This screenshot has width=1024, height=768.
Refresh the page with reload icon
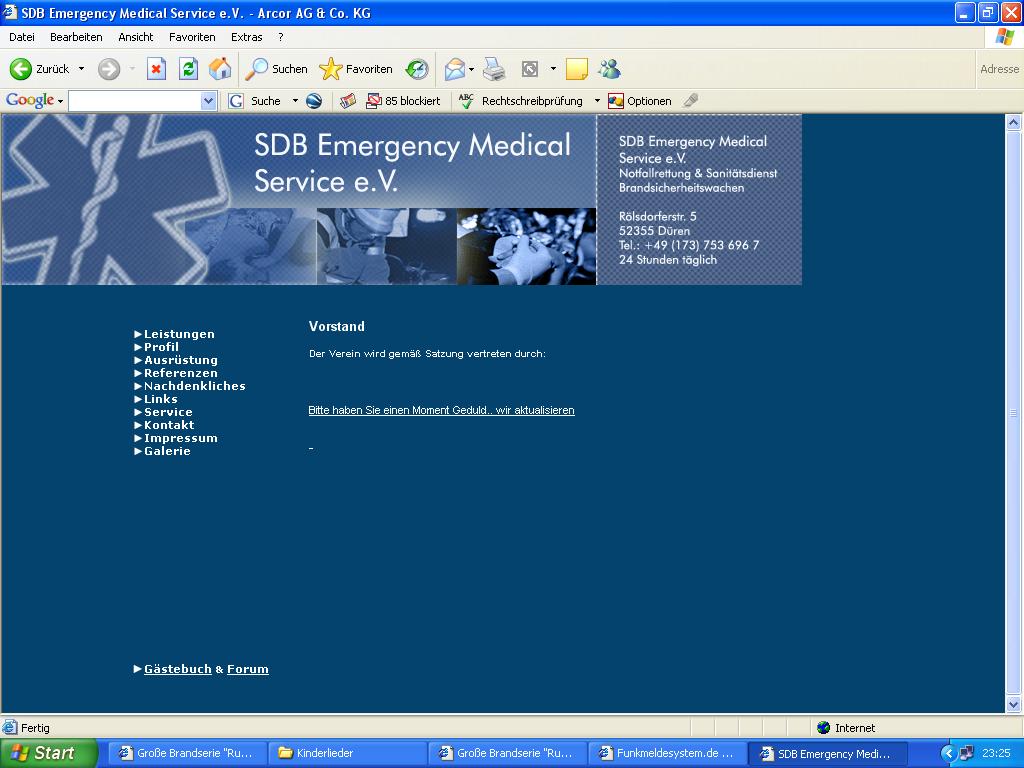pos(188,69)
